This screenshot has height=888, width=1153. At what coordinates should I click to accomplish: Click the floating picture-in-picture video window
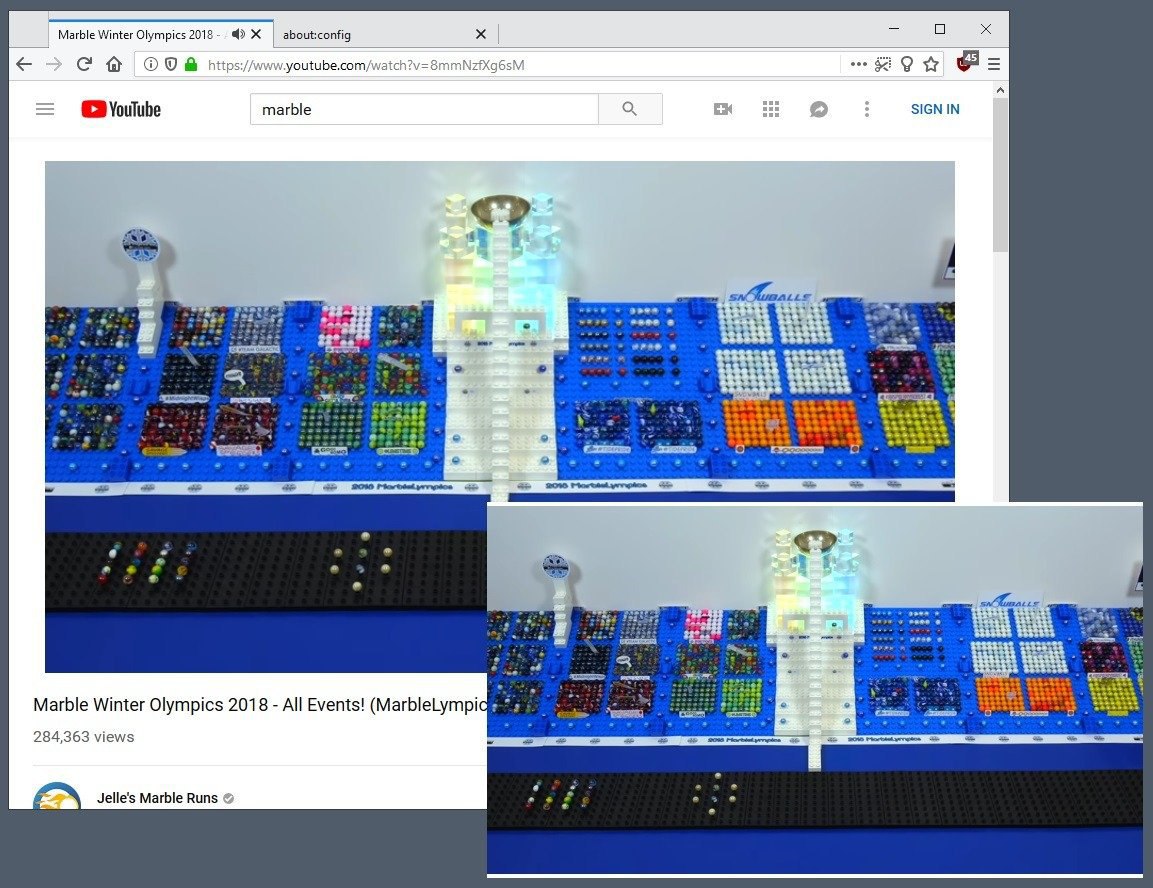click(815, 690)
